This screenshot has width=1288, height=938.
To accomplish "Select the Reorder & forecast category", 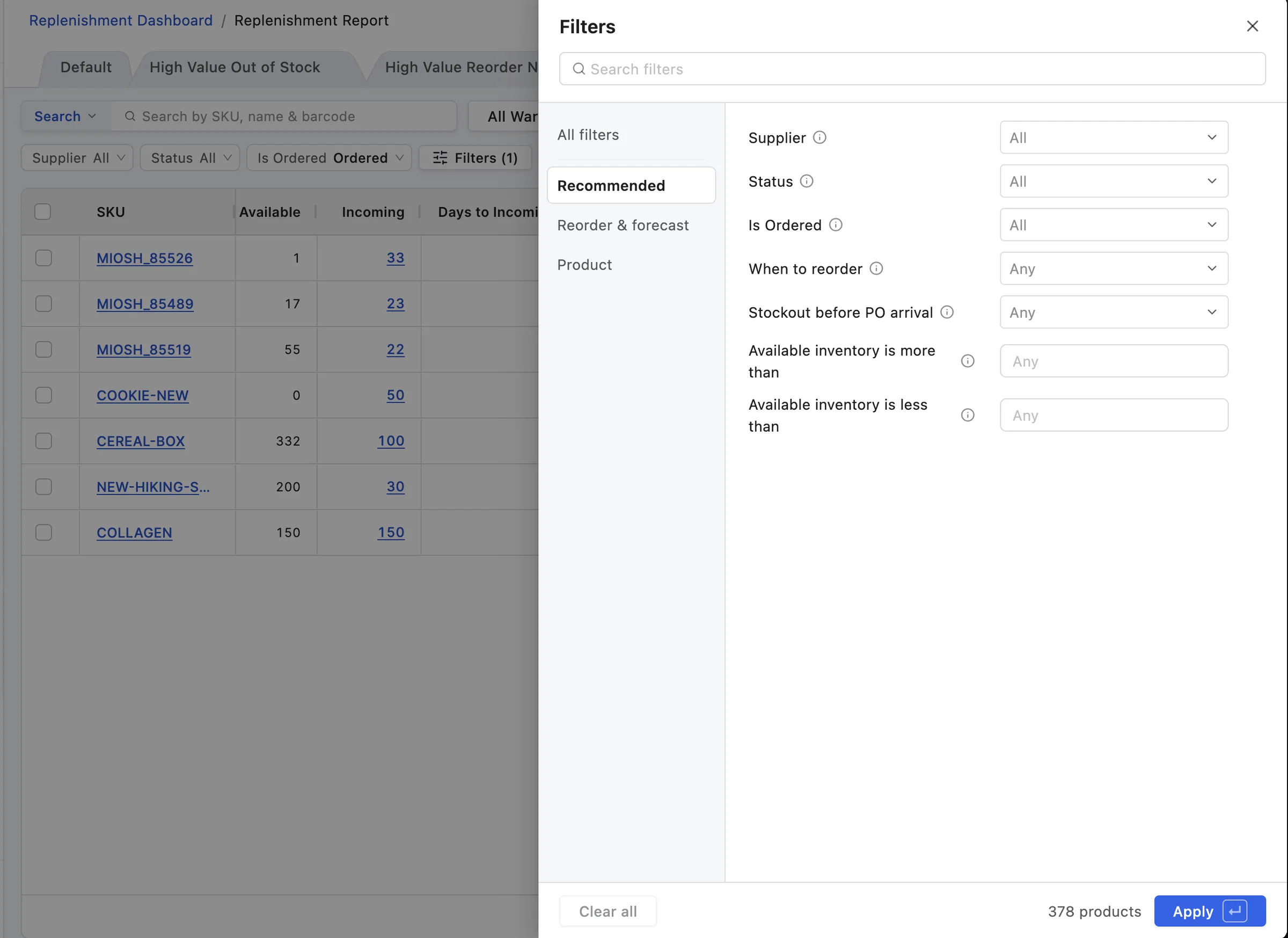I will click(x=623, y=225).
